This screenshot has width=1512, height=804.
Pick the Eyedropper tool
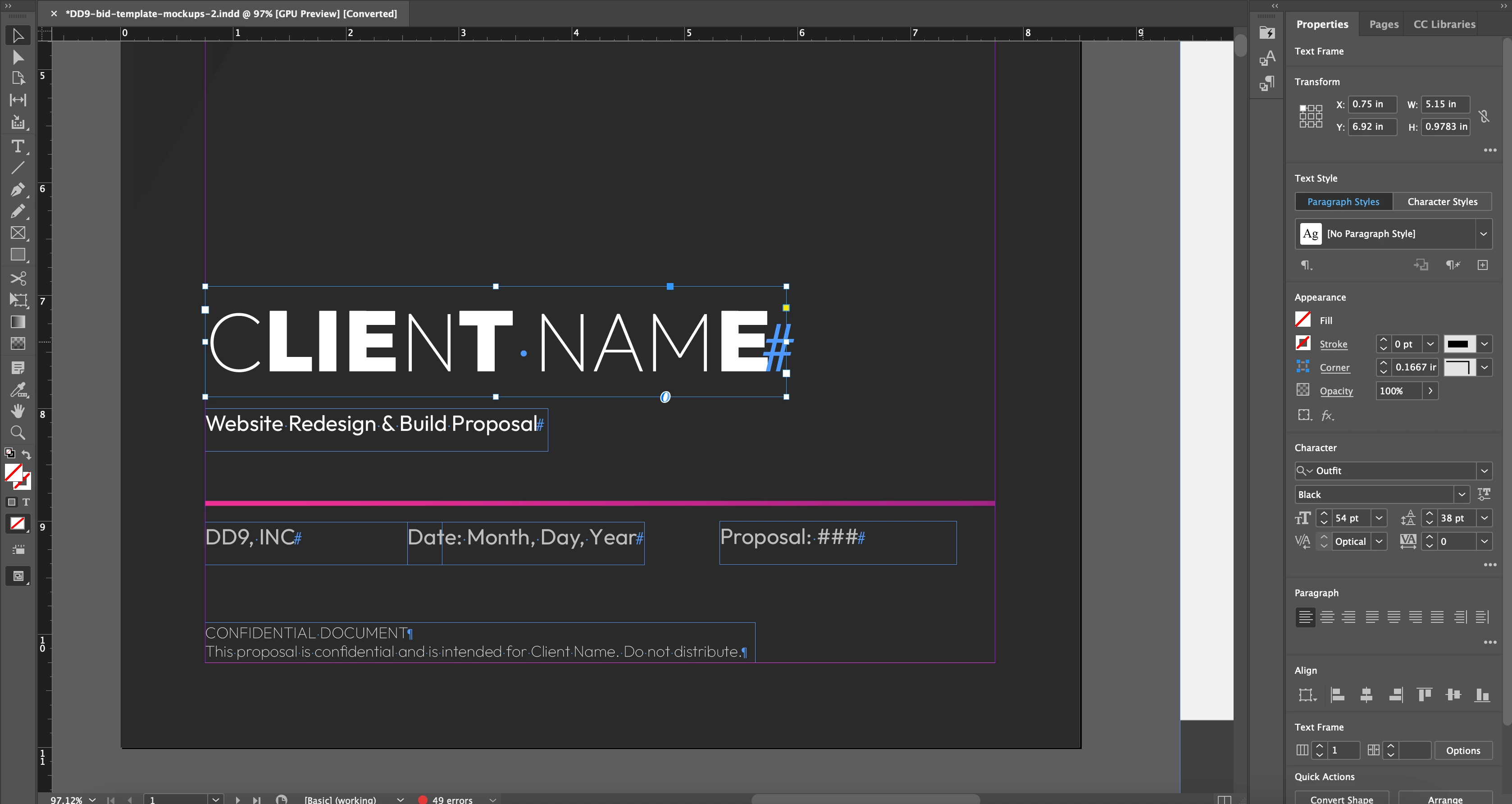pos(18,389)
